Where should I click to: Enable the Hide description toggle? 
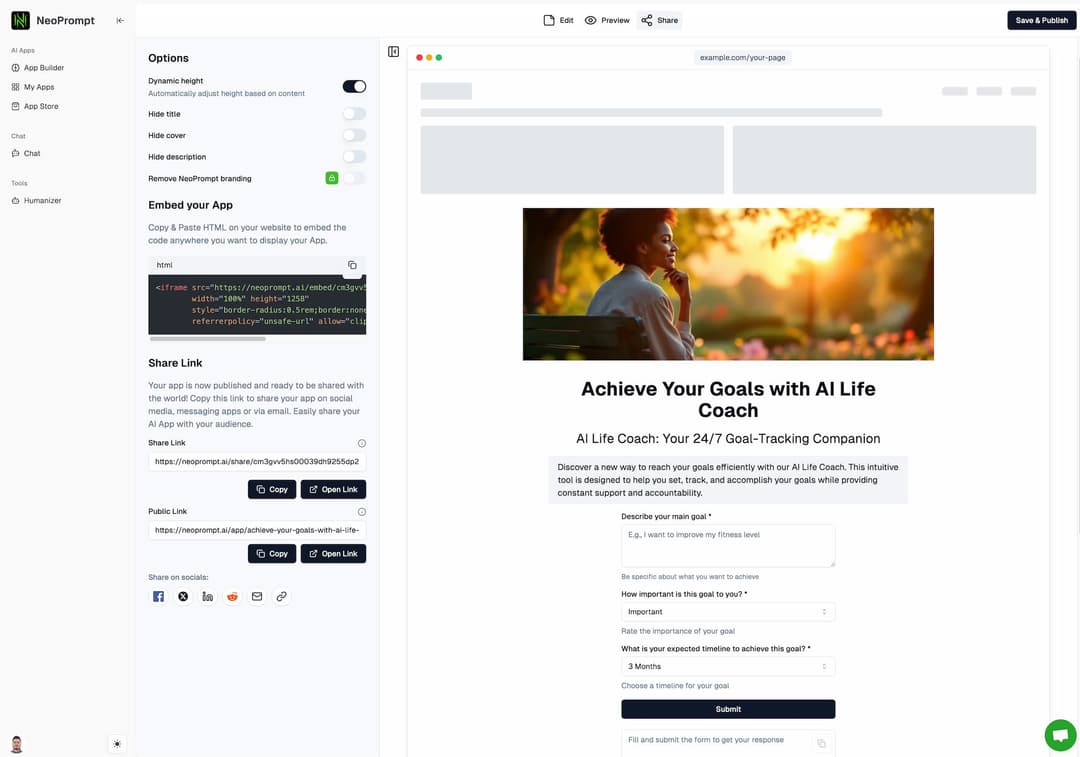[354, 156]
